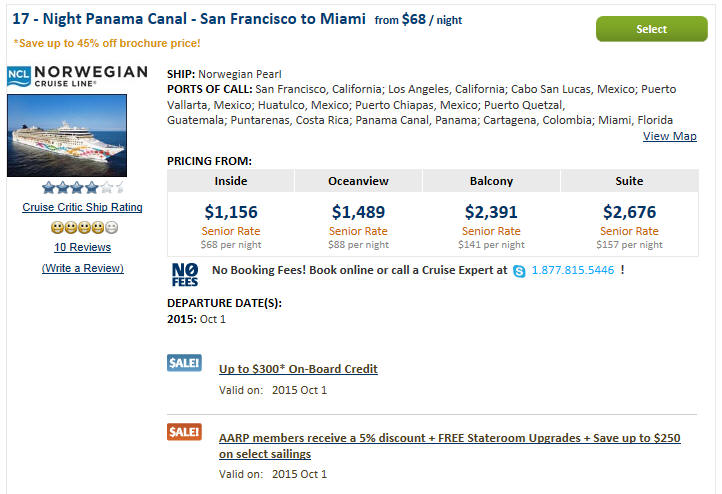Image resolution: width=722 pixels, height=494 pixels.
Task: Select the Inside $1,156 price
Action: pos(231,212)
